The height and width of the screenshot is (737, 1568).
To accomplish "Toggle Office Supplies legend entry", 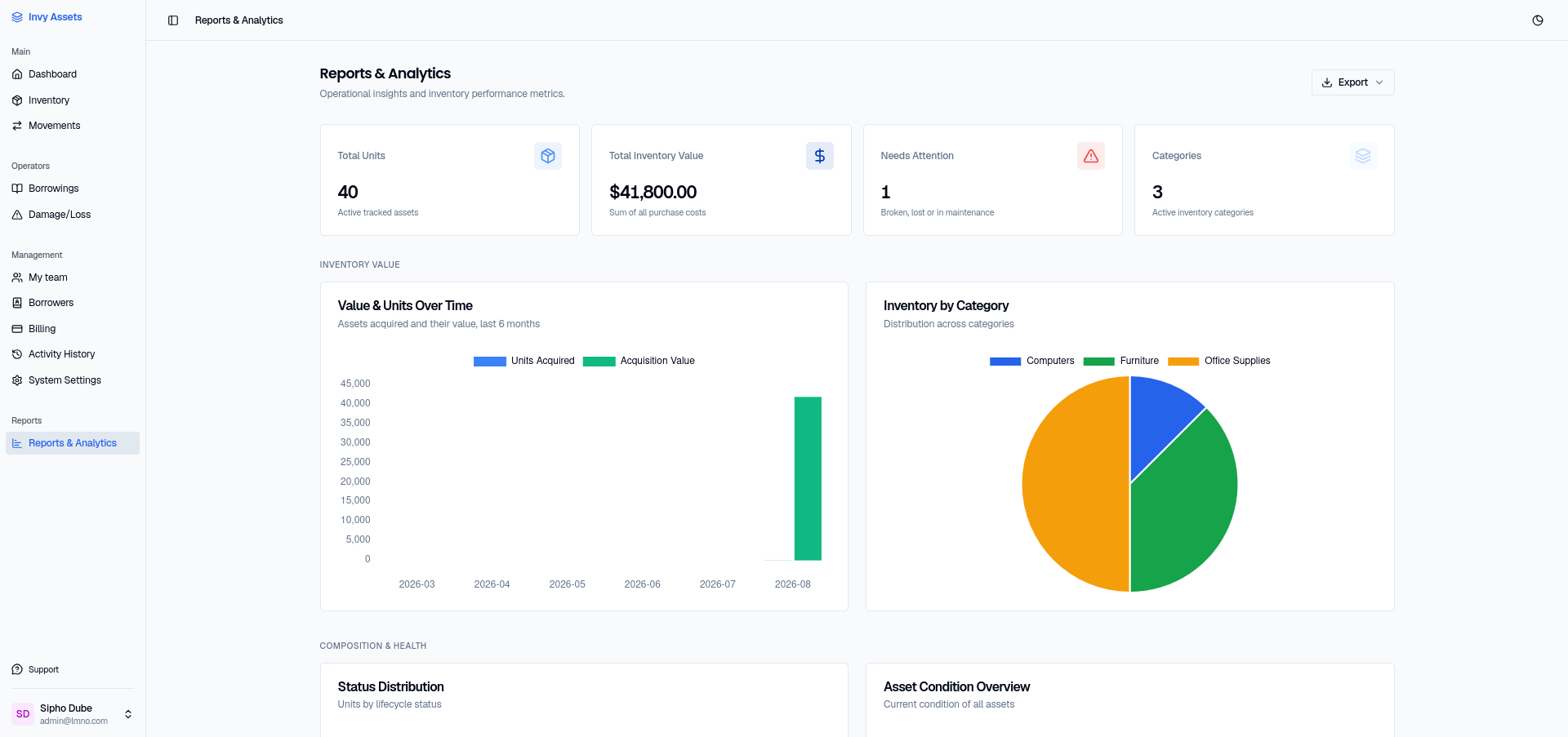I will click(x=1218, y=361).
